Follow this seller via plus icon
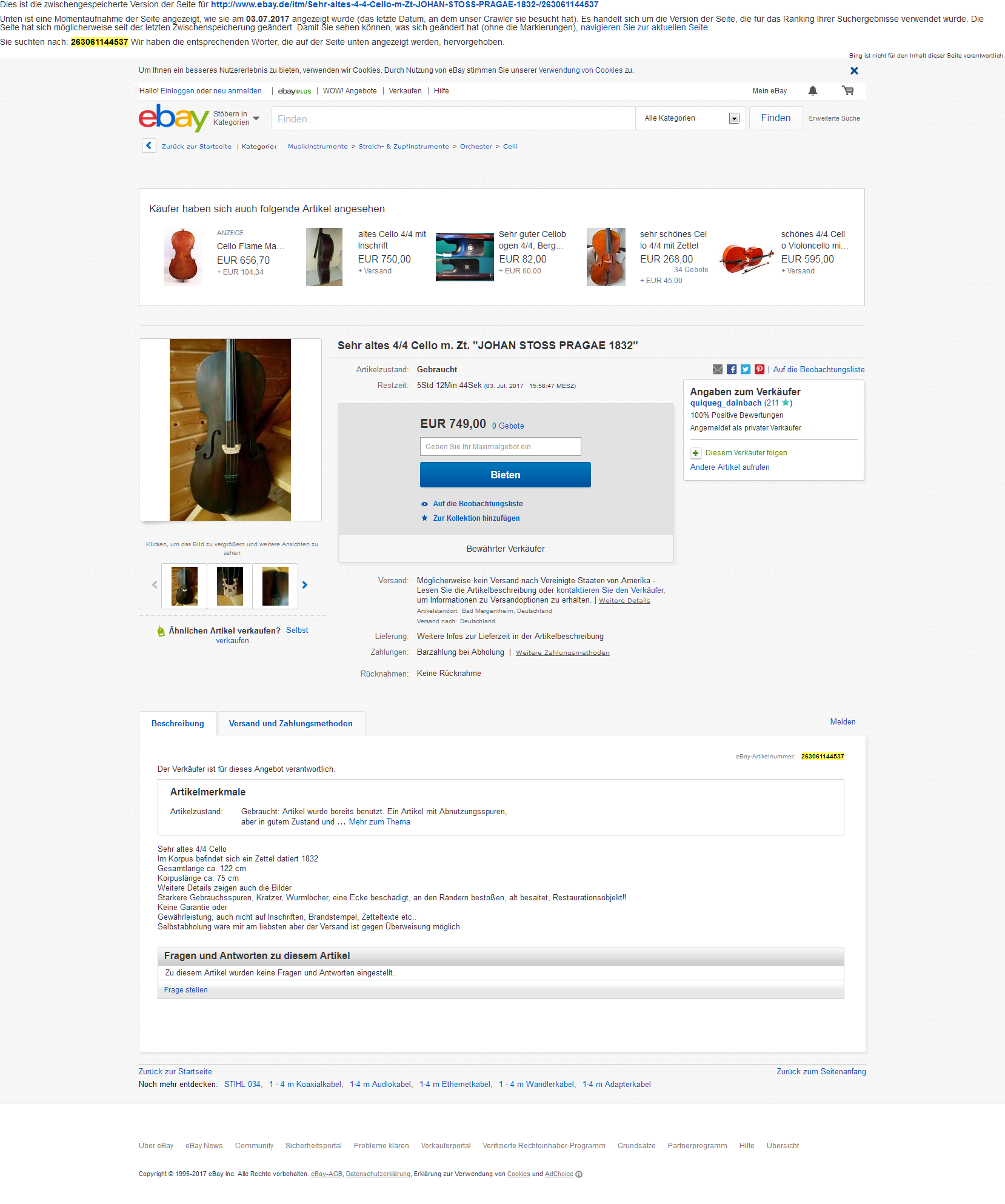1005x1204 pixels. click(696, 453)
